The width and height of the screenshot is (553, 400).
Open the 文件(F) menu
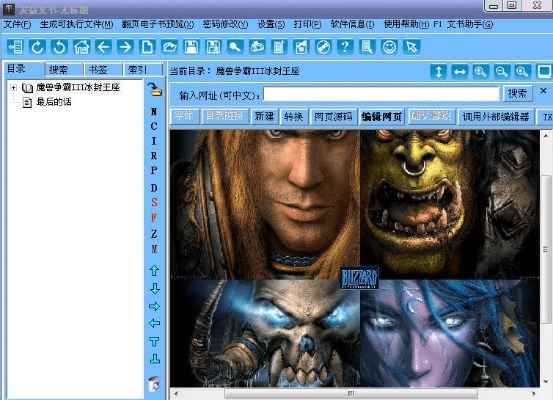[x=17, y=24]
